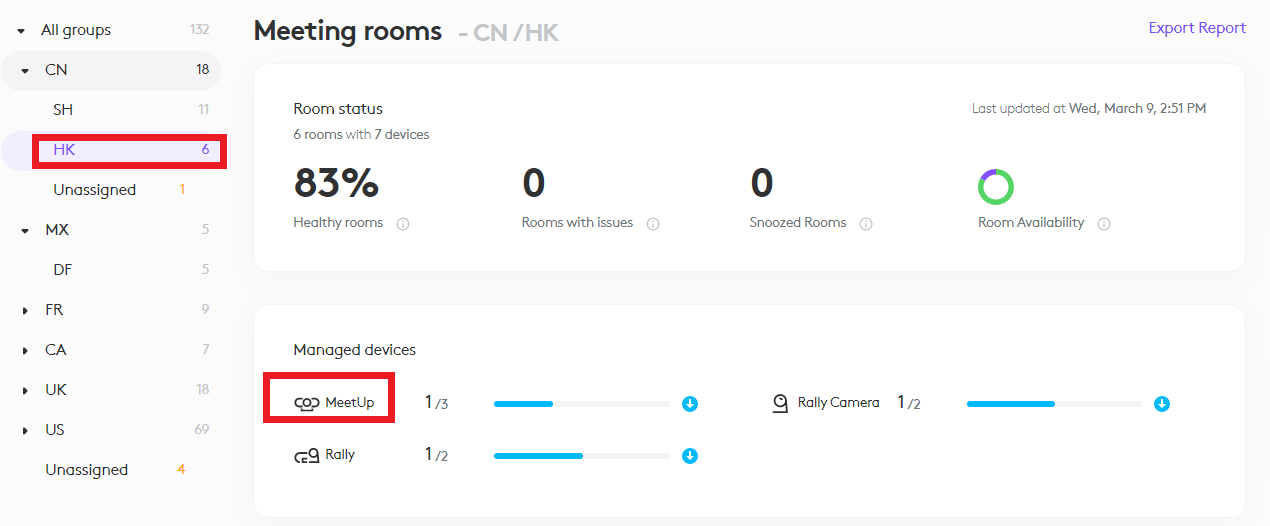
Task: Click the Rally update download icon
Action: pos(690,456)
